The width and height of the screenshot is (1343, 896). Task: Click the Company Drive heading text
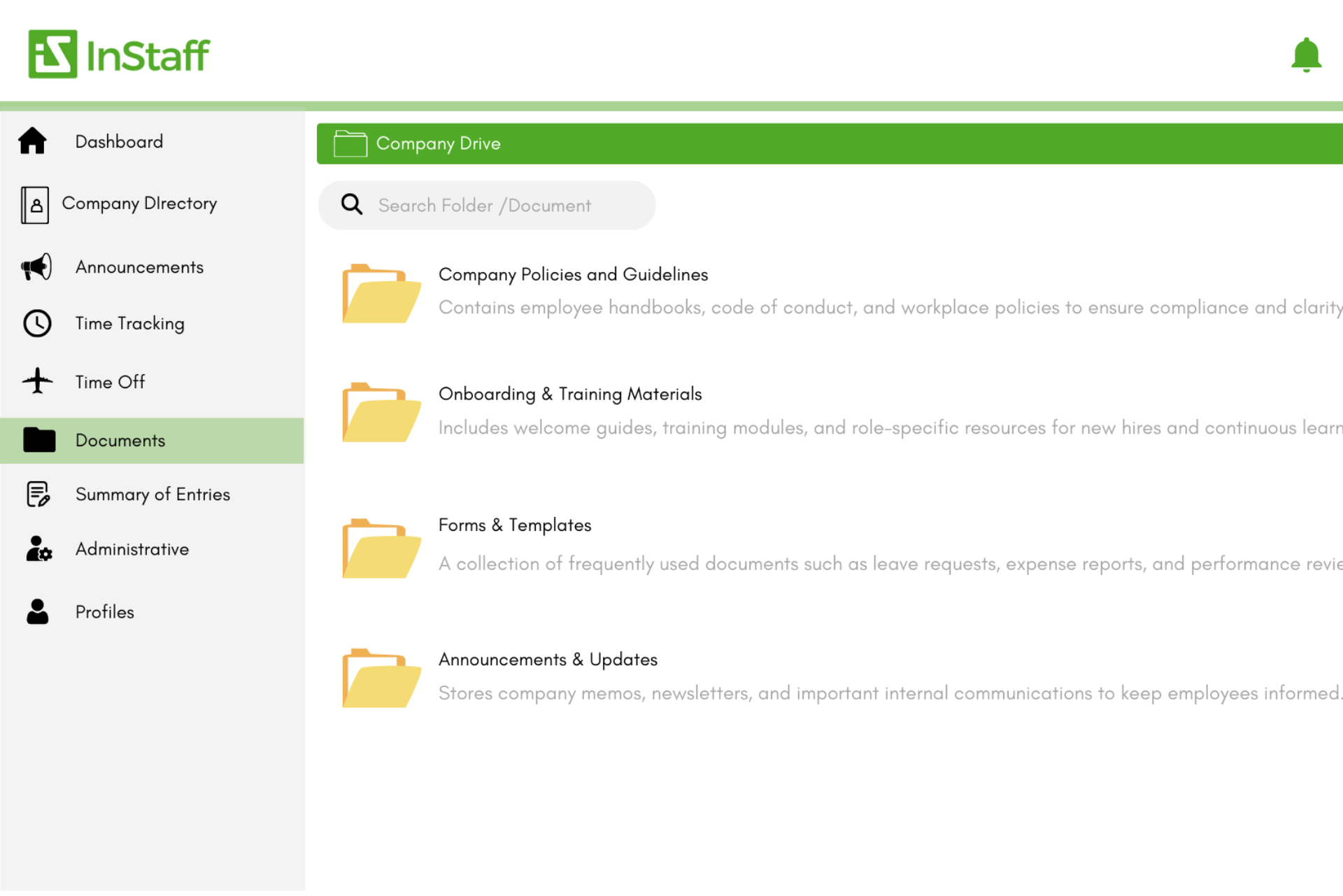point(439,143)
